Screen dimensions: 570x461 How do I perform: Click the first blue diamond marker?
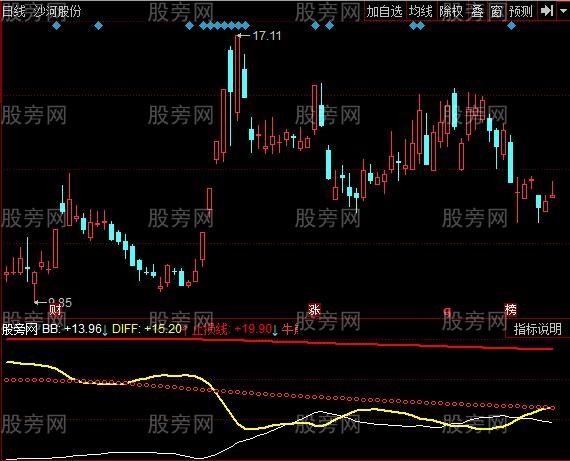coord(57,25)
